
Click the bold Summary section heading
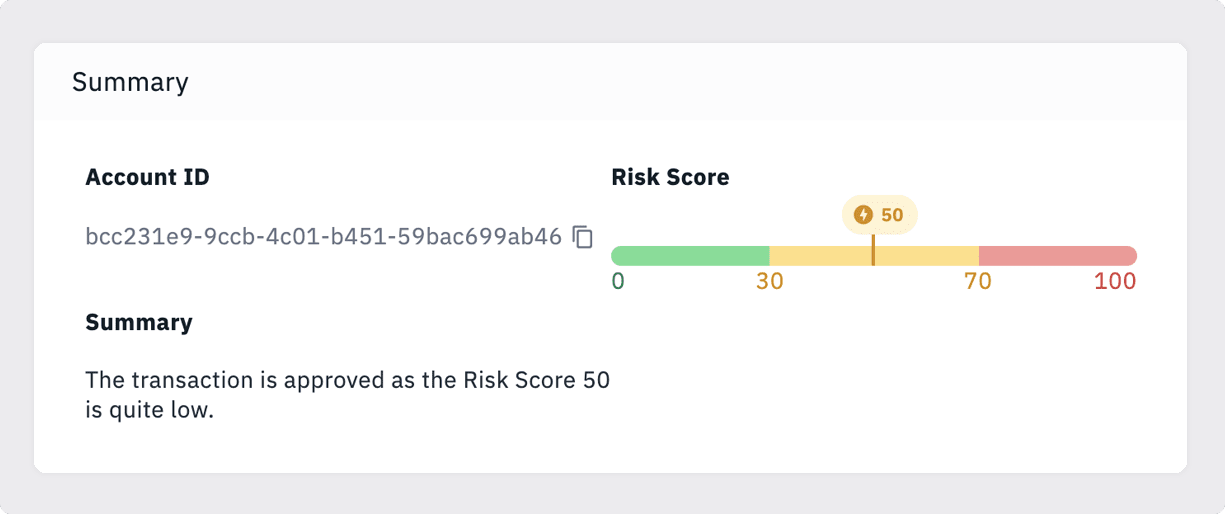pos(139,323)
